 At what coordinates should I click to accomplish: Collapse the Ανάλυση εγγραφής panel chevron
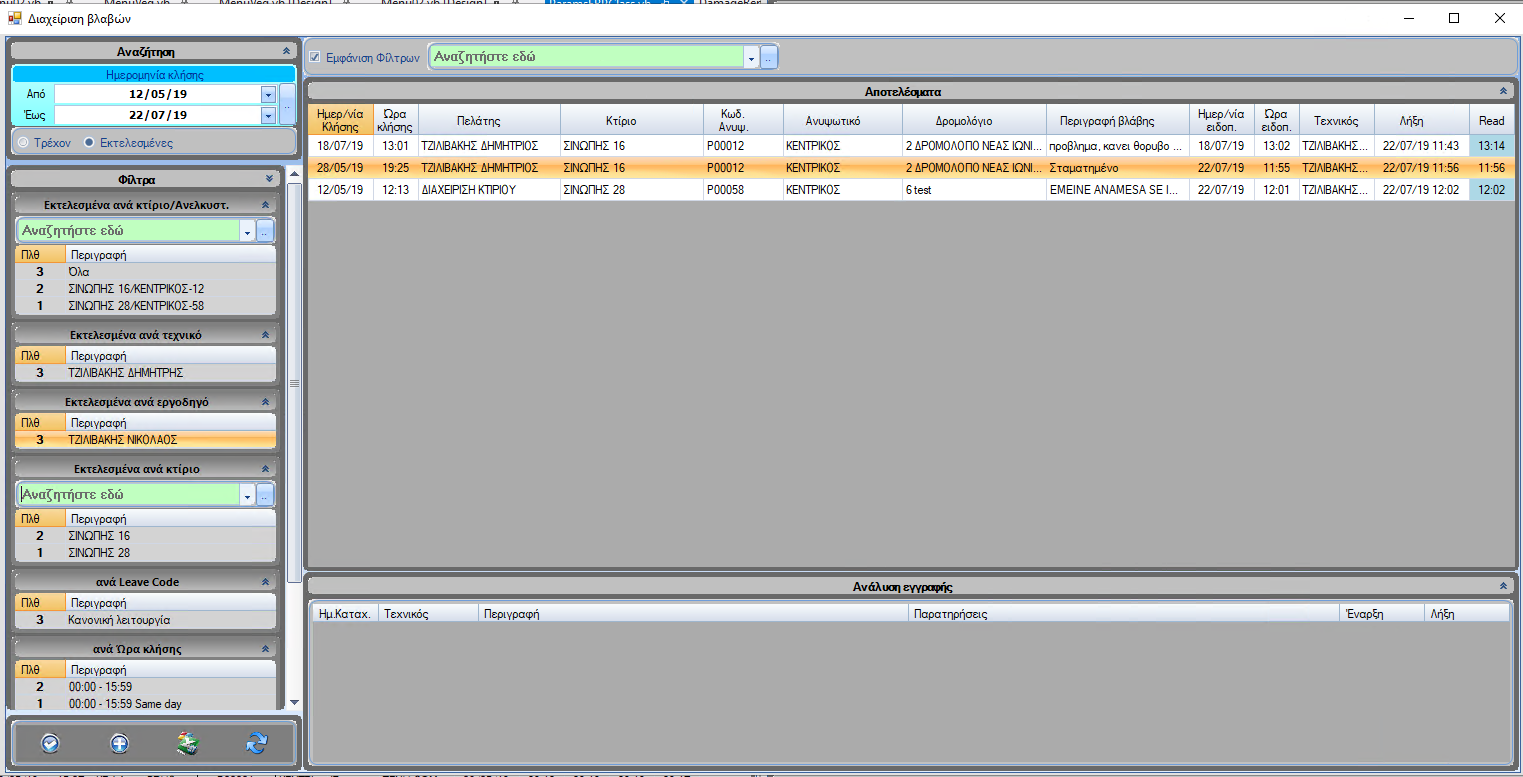click(x=1503, y=586)
